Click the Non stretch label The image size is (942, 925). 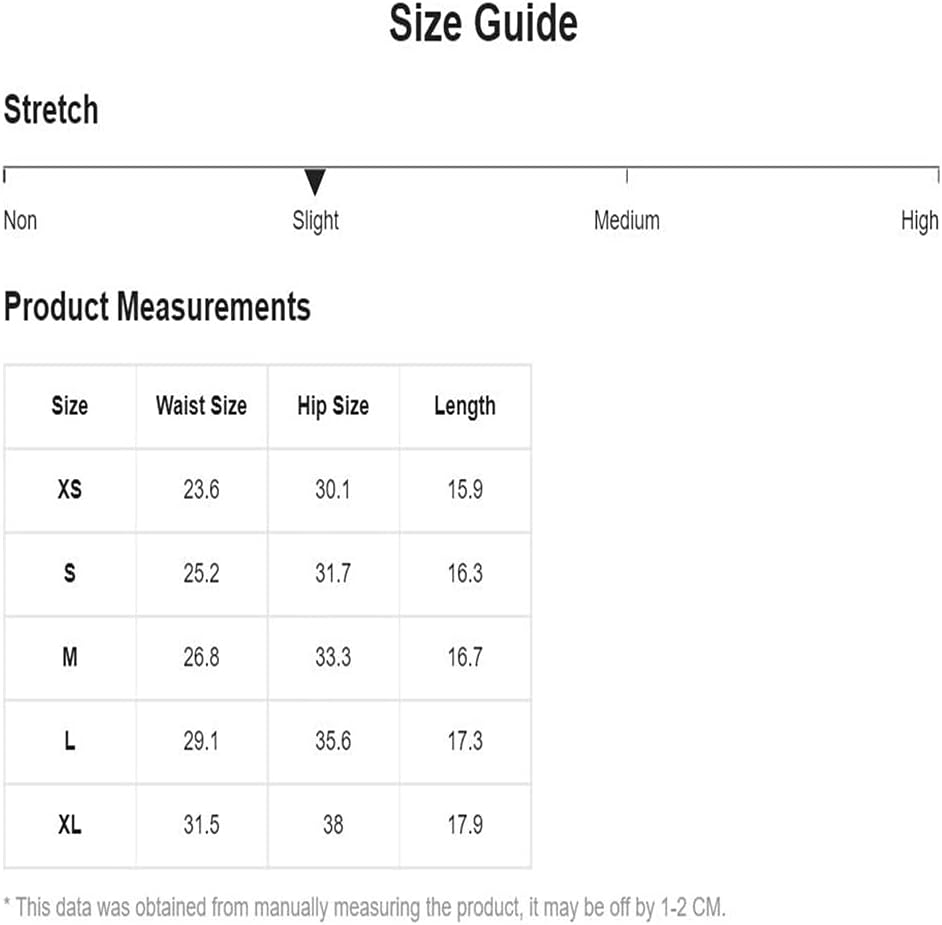coord(20,220)
